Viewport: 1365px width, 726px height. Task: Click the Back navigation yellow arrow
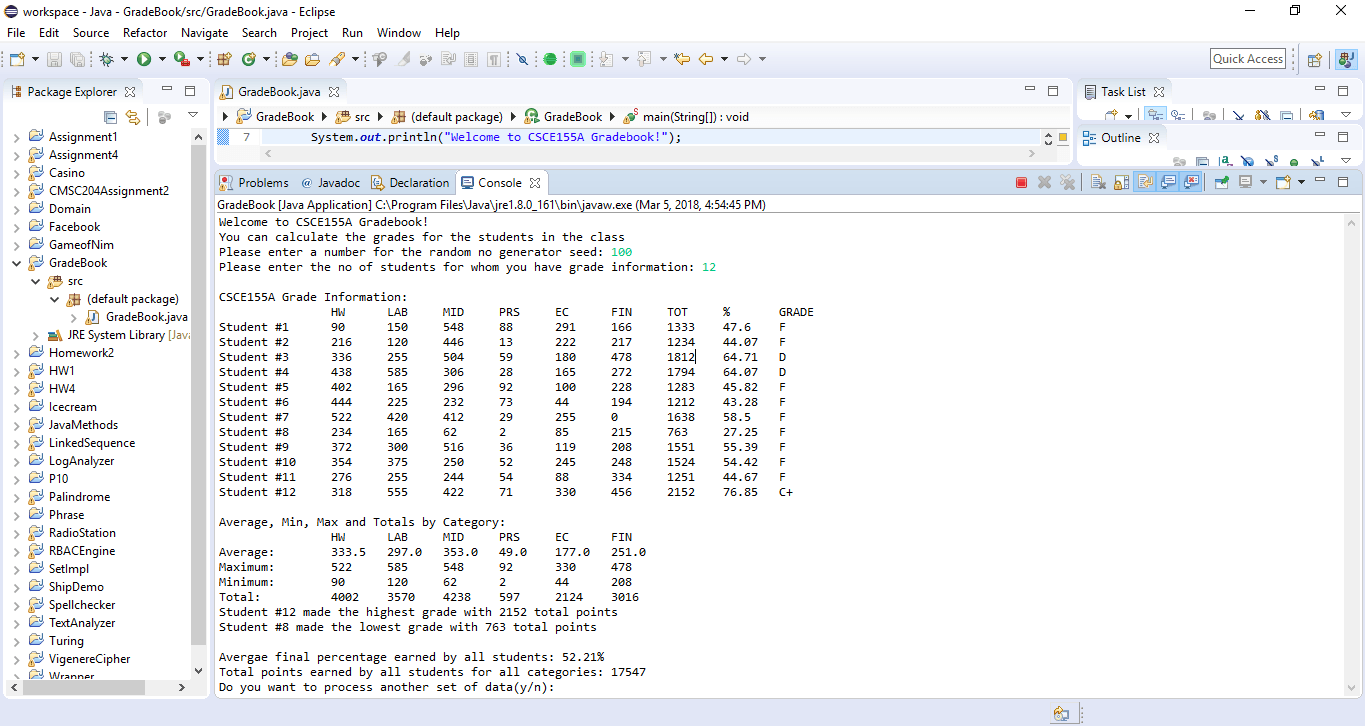706,59
